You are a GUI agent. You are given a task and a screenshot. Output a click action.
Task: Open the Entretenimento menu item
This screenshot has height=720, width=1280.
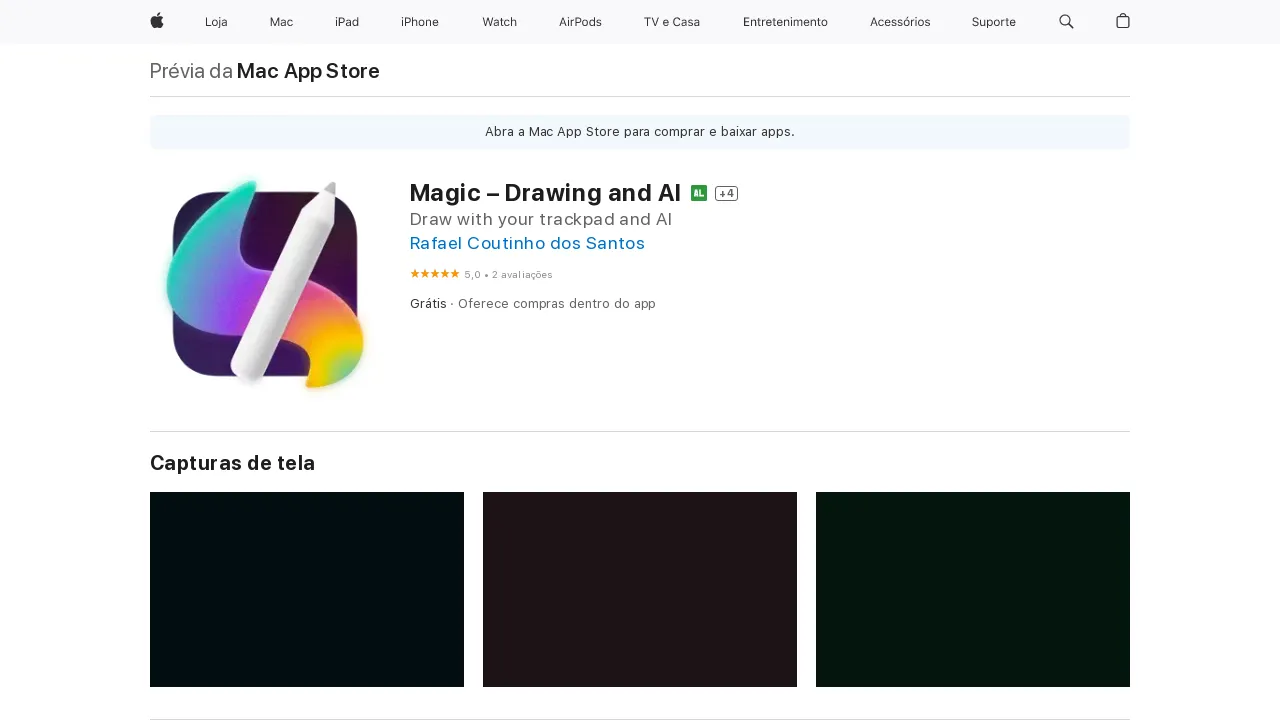pyautogui.click(x=785, y=22)
